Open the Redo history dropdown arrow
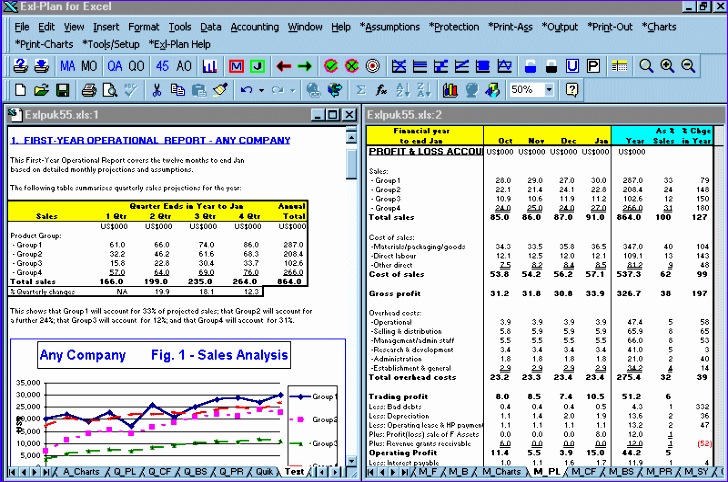 [292, 90]
